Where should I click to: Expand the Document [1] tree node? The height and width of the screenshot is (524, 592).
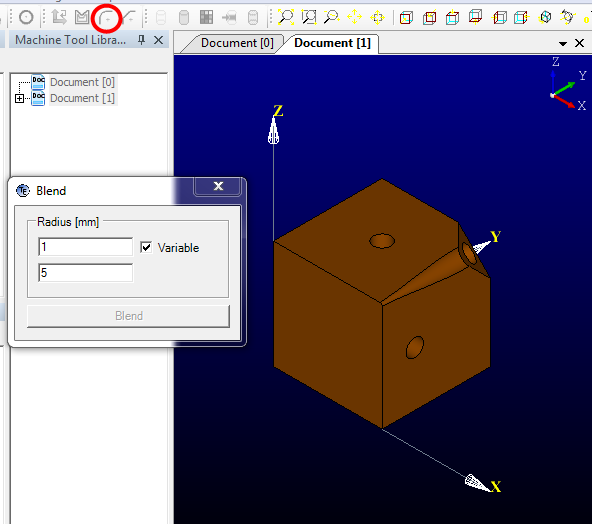[19, 99]
